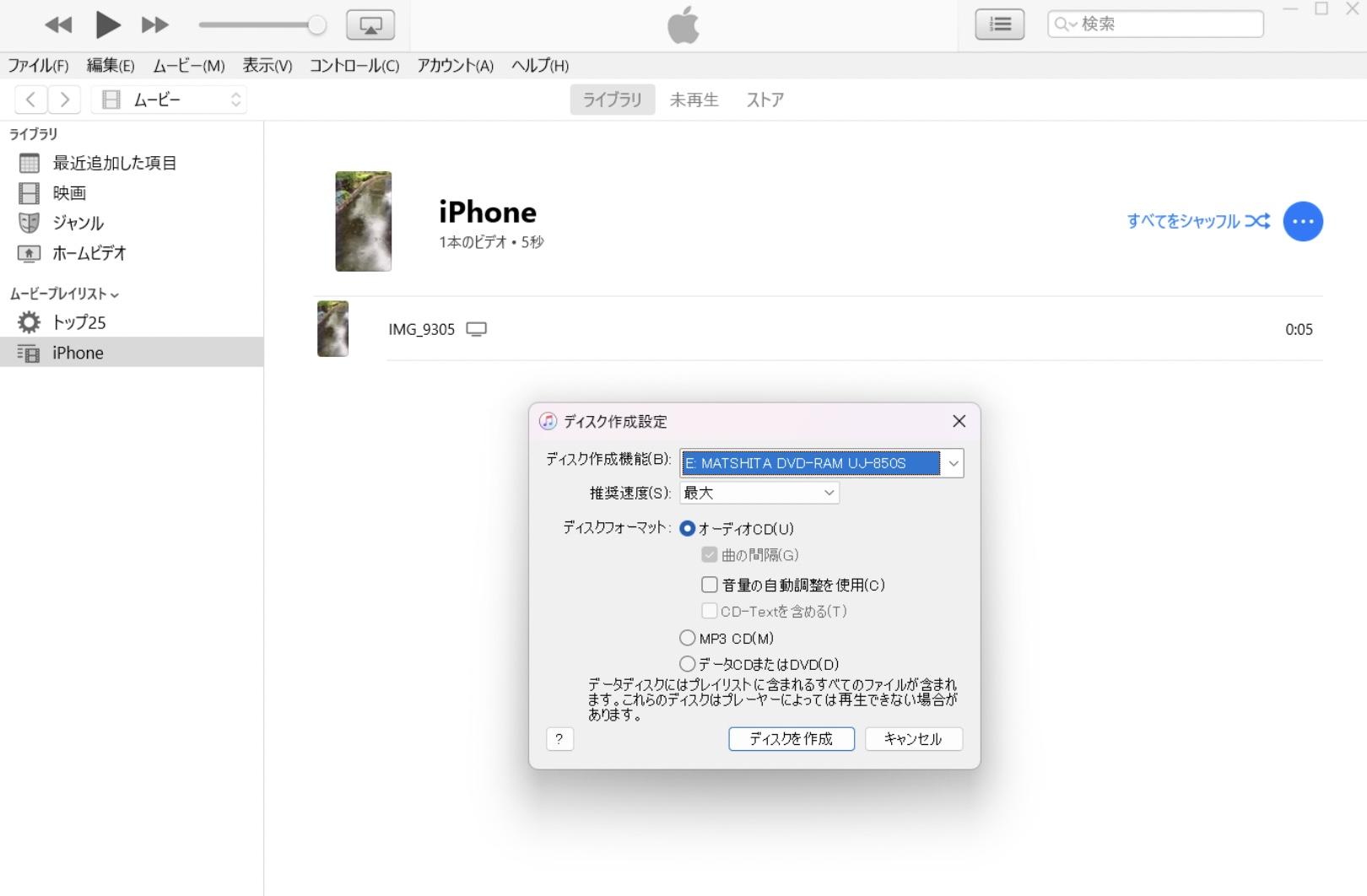Select the MP3 CD(M) radio button
The image size is (1367, 896).
[688, 638]
